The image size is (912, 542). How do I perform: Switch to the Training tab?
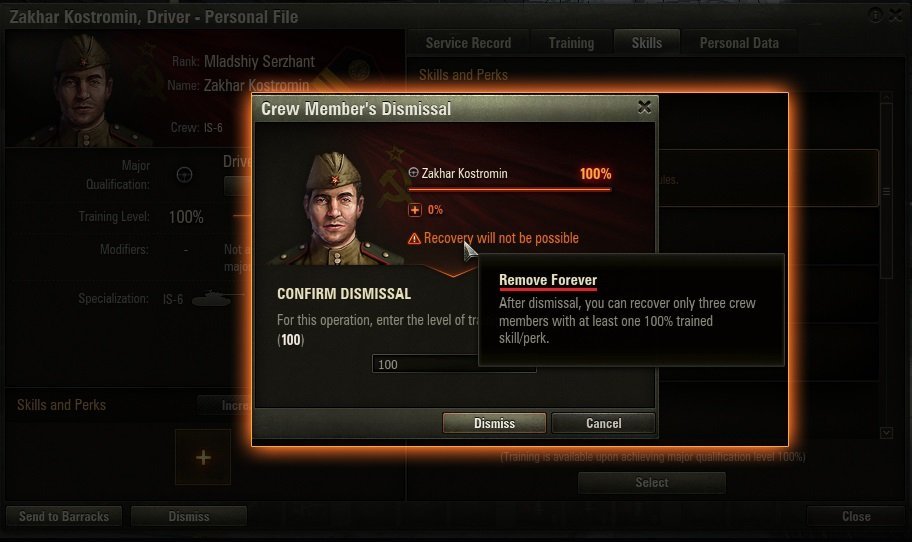pyautogui.click(x=571, y=43)
